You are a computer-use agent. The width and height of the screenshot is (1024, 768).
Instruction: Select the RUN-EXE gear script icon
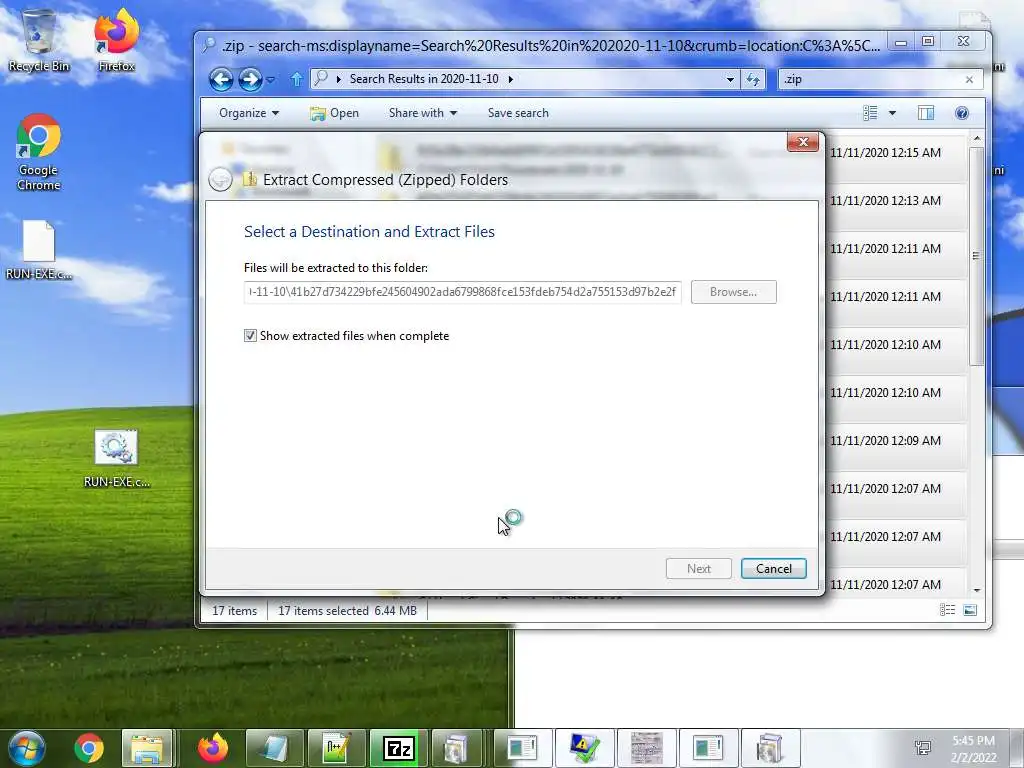coord(116,458)
